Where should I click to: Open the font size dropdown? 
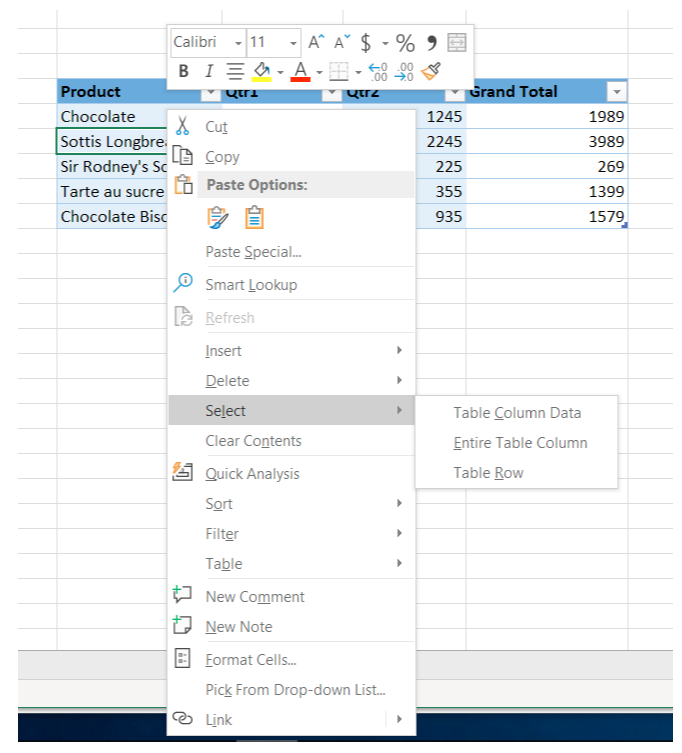(293, 43)
